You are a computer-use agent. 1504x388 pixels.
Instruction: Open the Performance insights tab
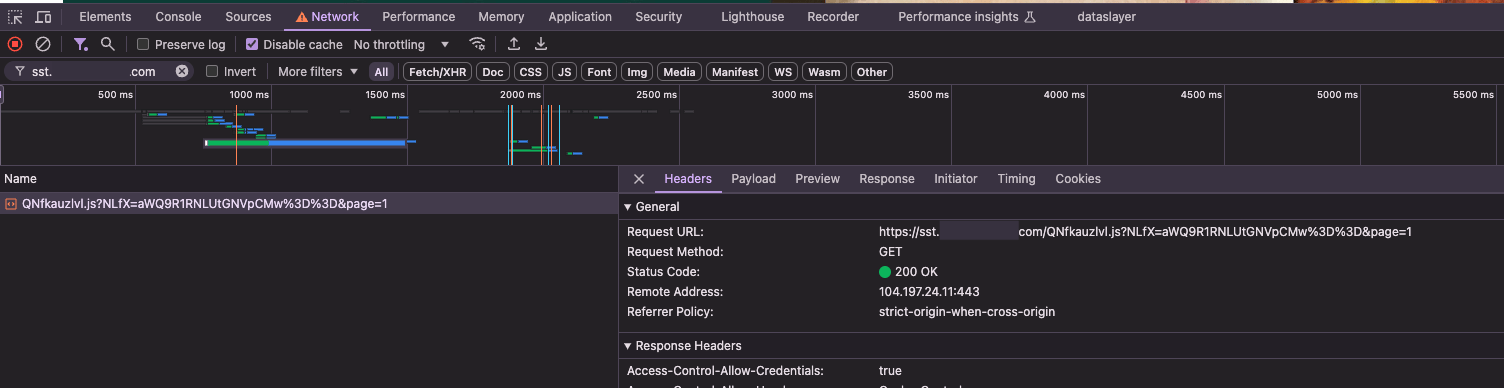tap(967, 17)
